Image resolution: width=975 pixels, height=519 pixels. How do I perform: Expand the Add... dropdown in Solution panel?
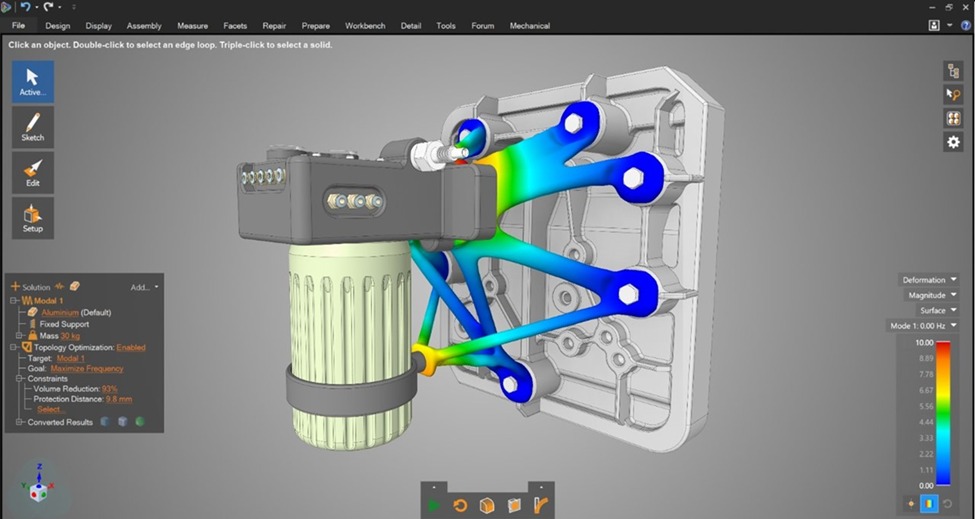[x=145, y=287]
